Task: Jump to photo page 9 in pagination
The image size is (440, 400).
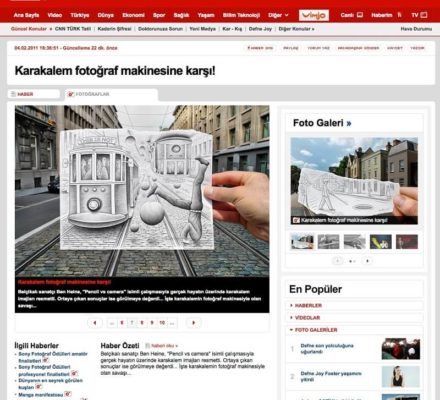Action: (x=152, y=323)
